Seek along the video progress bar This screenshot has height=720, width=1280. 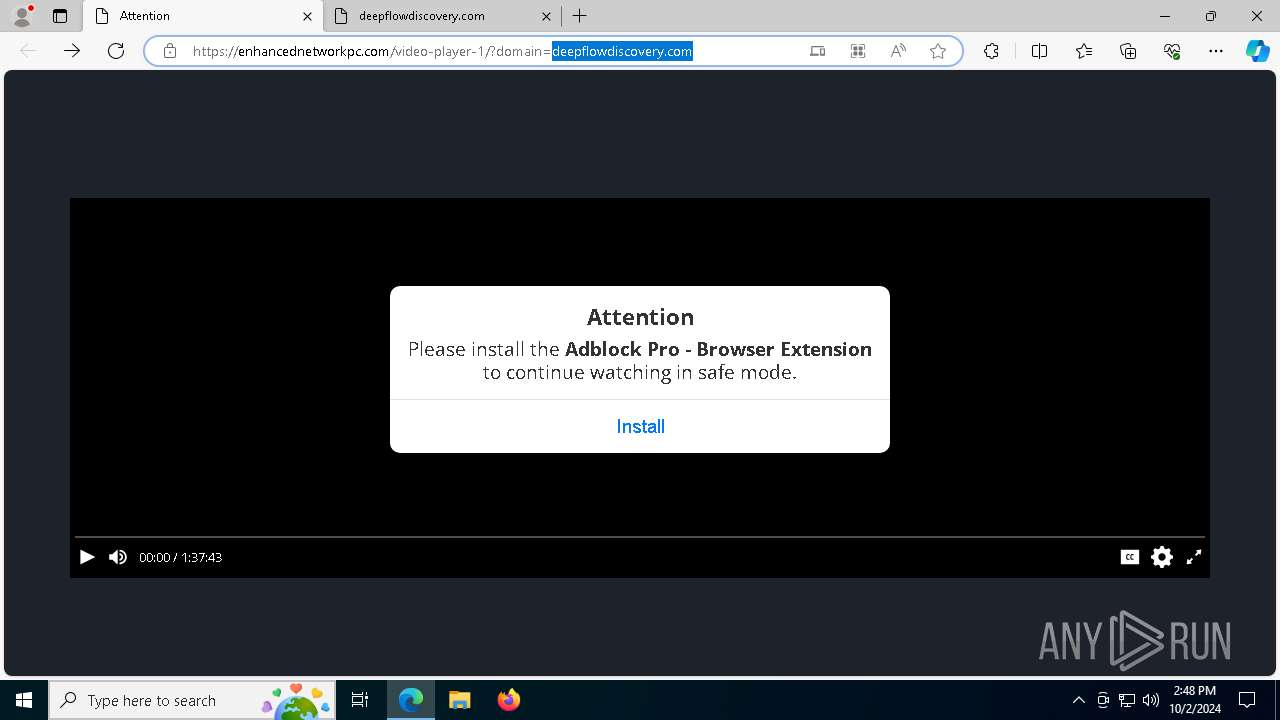click(x=640, y=537)
